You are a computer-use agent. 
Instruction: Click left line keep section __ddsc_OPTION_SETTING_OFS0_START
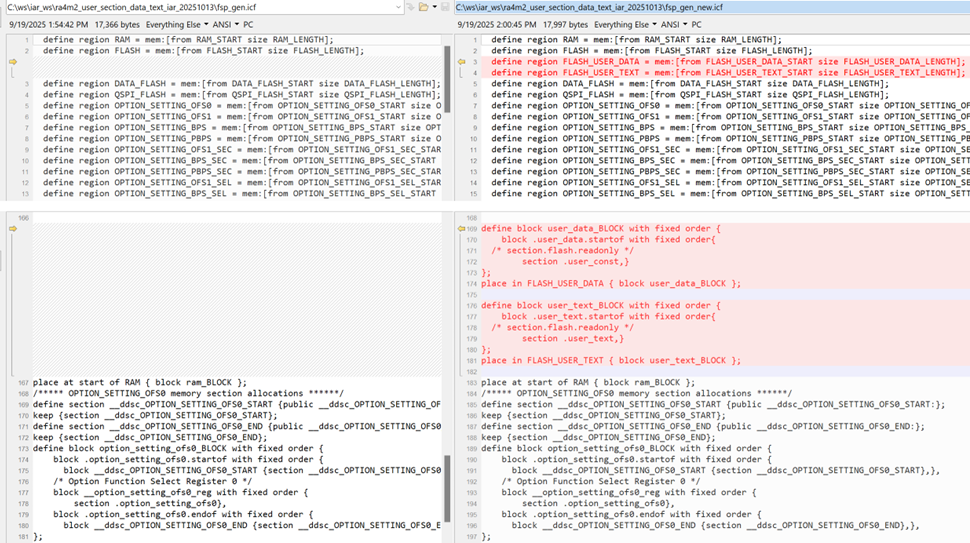click(x=155, y=416)
